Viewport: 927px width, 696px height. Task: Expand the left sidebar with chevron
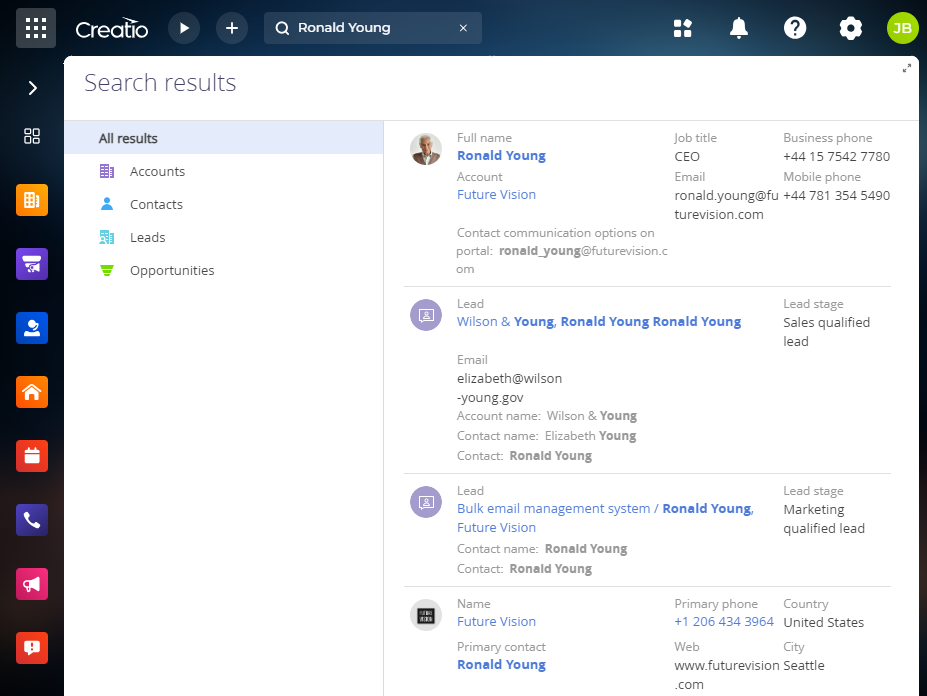(33, 88)
